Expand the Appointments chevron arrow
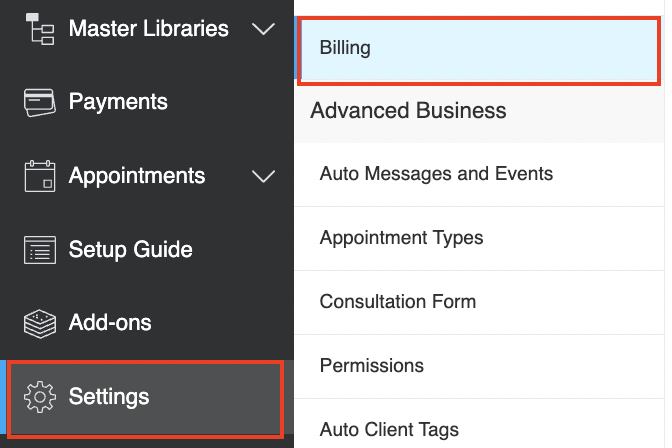The width and height of the screenshot is (672, 448). (x=263, y=176)
